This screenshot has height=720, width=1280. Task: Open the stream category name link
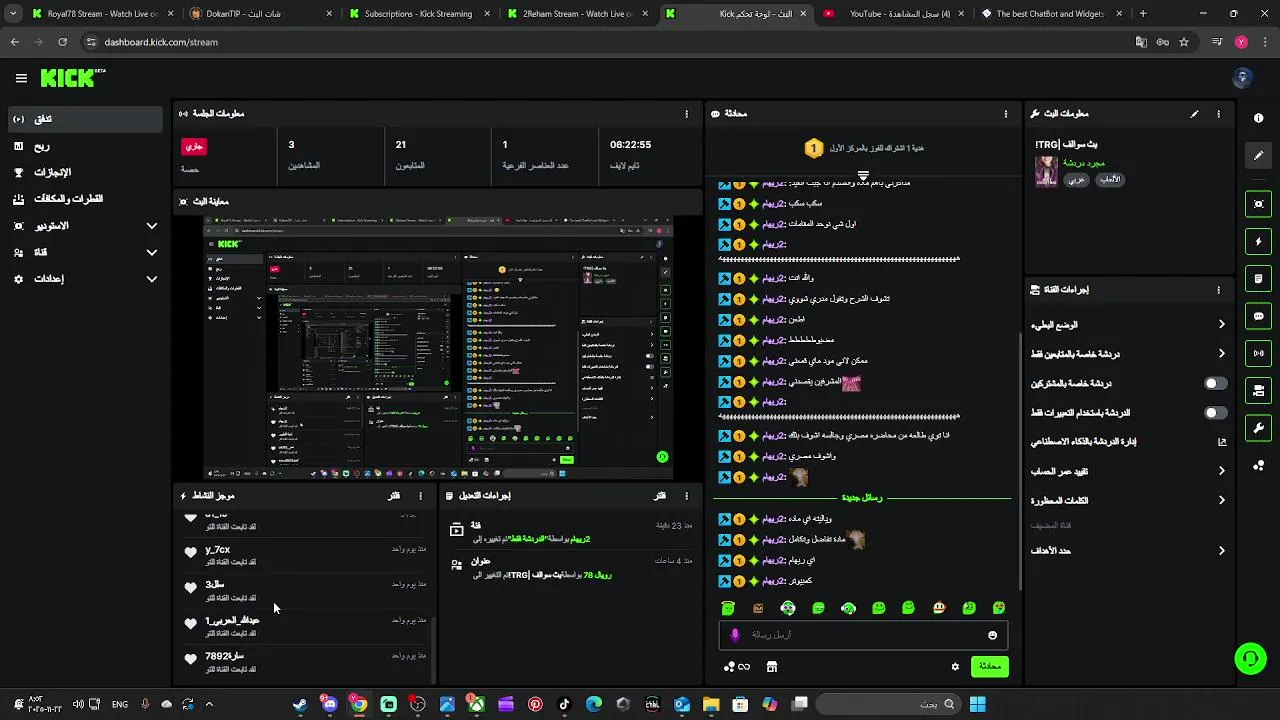click(1083, 162)
